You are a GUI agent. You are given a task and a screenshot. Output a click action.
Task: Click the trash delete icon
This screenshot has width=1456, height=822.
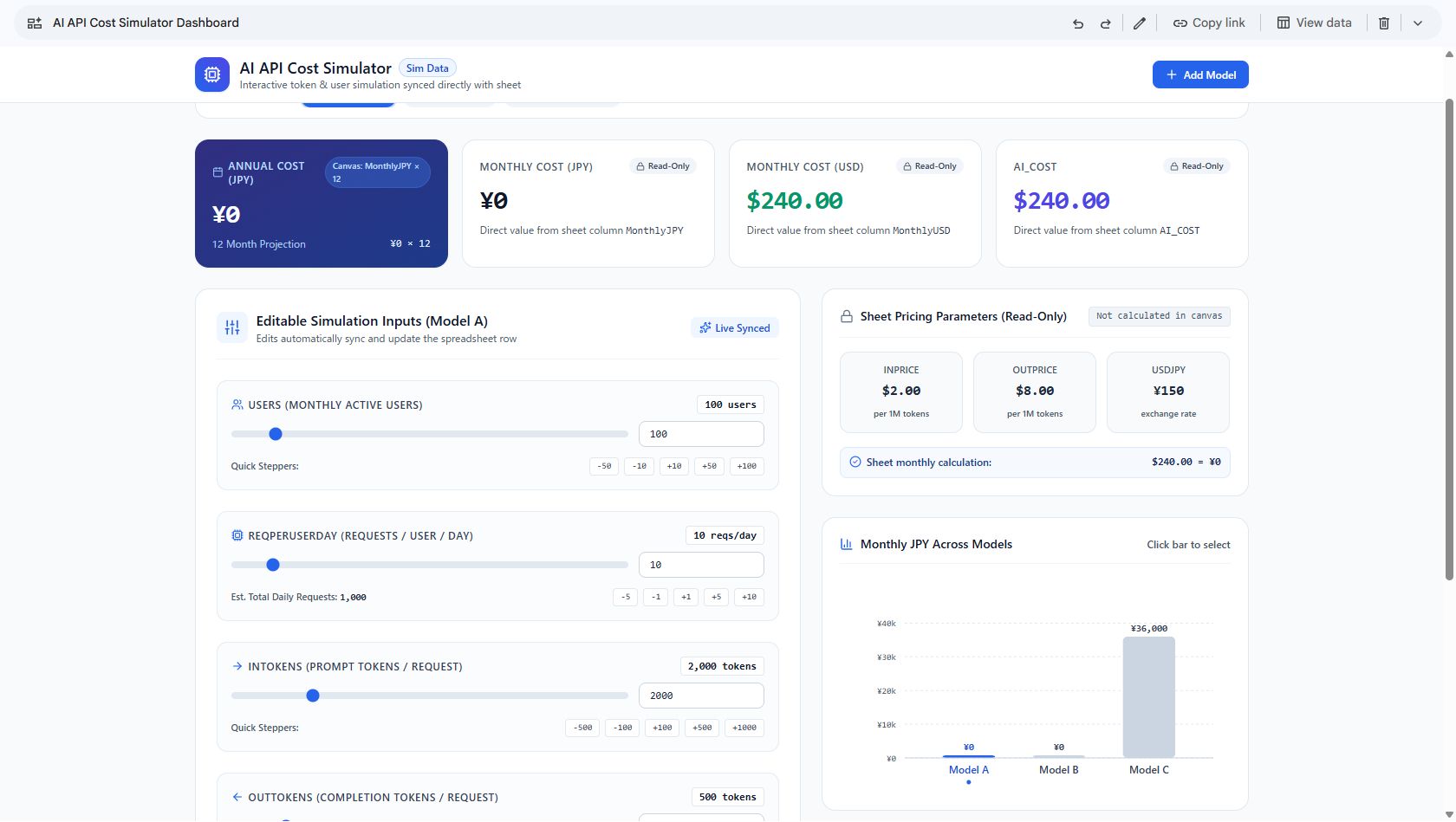pyautogui.click(x=1384, y=23)
